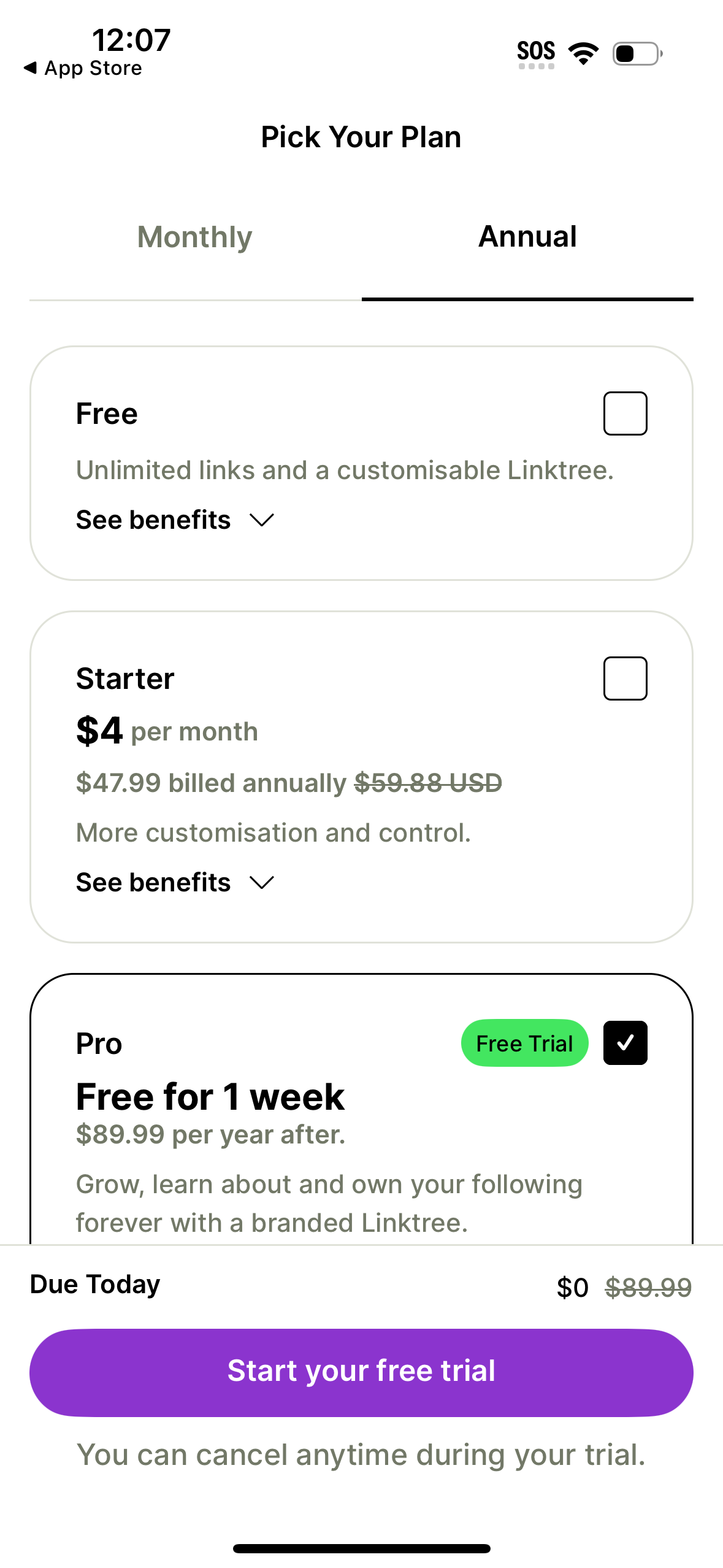The height and width of the screenshot is (1568, 723).
Task: Switch to the Monthly tab
Action: click(194, 237)
